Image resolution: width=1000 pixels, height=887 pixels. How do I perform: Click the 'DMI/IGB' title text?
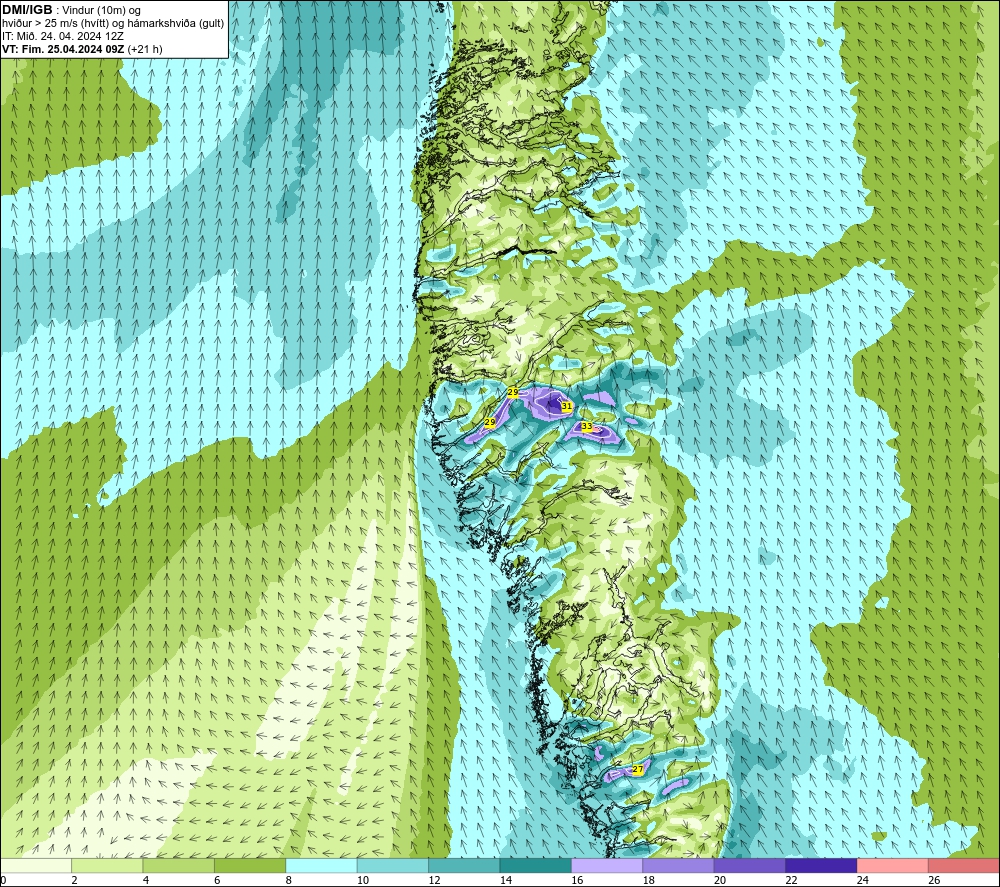point(27,10)
